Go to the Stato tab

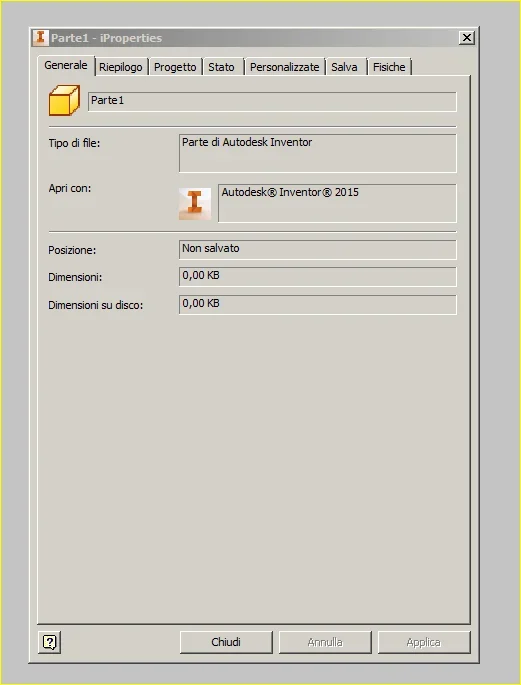tap(221, 67)
